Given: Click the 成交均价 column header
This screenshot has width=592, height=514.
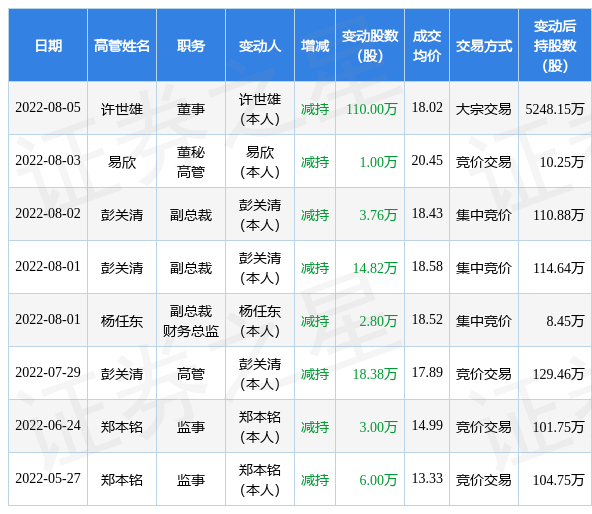Looking at the screenshot, I should [427, 46].
